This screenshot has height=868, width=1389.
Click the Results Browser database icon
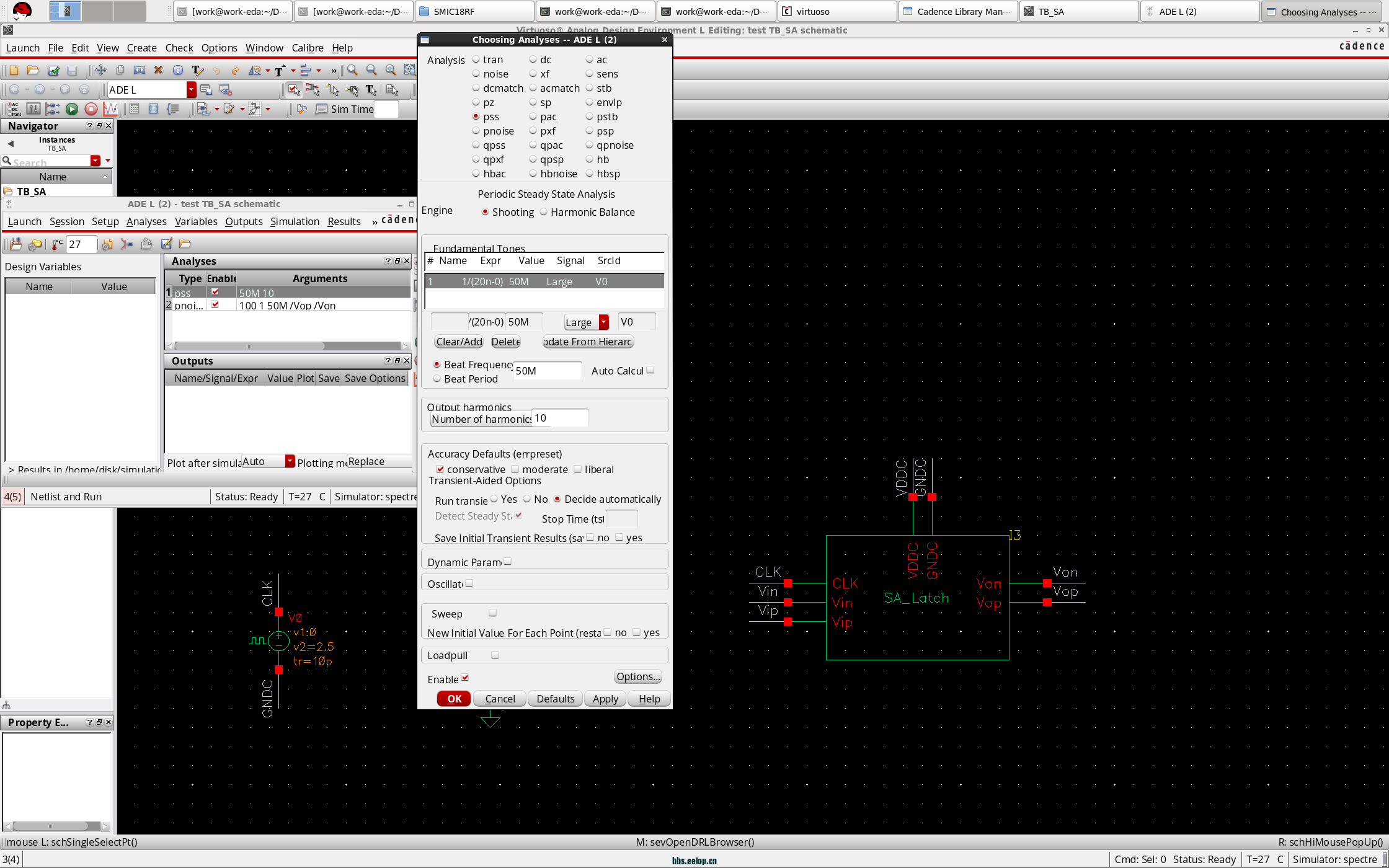[x=153, y=109]
